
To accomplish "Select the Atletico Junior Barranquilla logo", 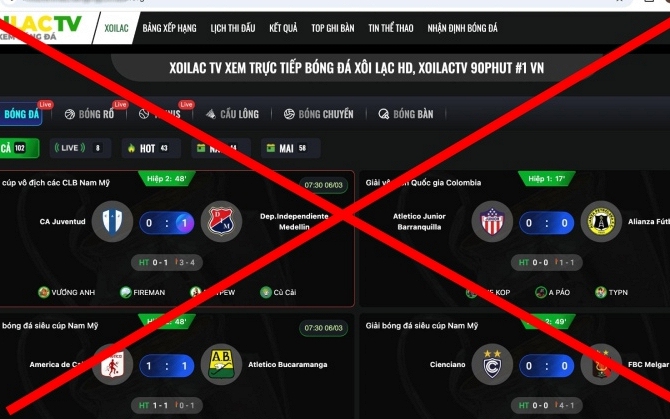I will point(492,222).
